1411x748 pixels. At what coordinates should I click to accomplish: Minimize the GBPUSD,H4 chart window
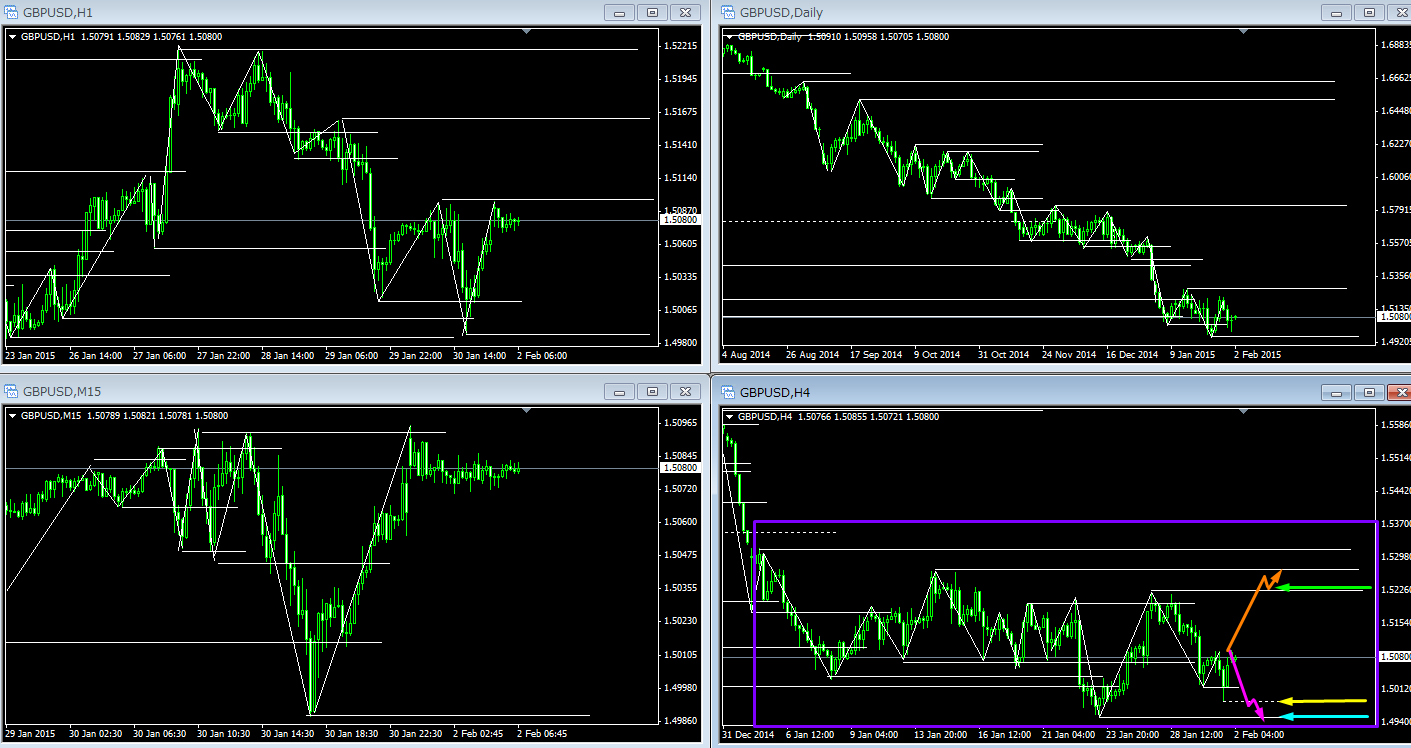1337,392
